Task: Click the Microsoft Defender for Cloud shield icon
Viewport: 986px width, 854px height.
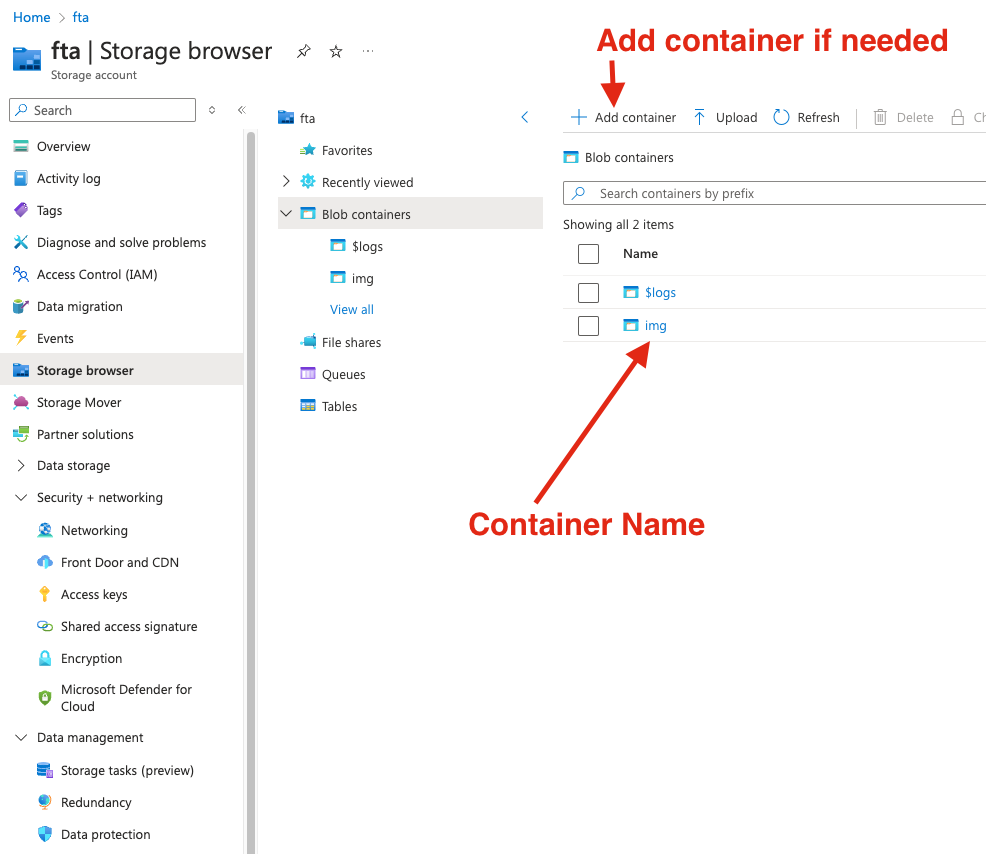Action: point(45,697)
